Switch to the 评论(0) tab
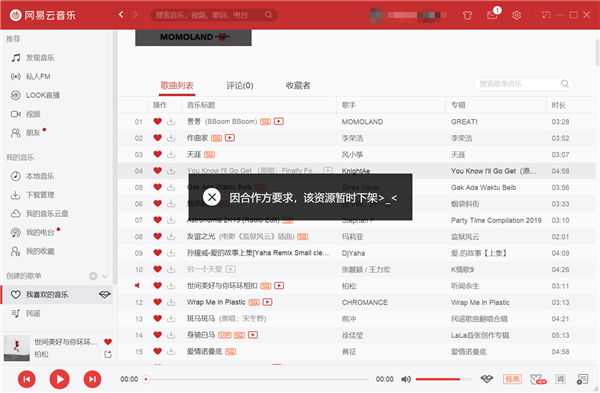 [240, 85]
